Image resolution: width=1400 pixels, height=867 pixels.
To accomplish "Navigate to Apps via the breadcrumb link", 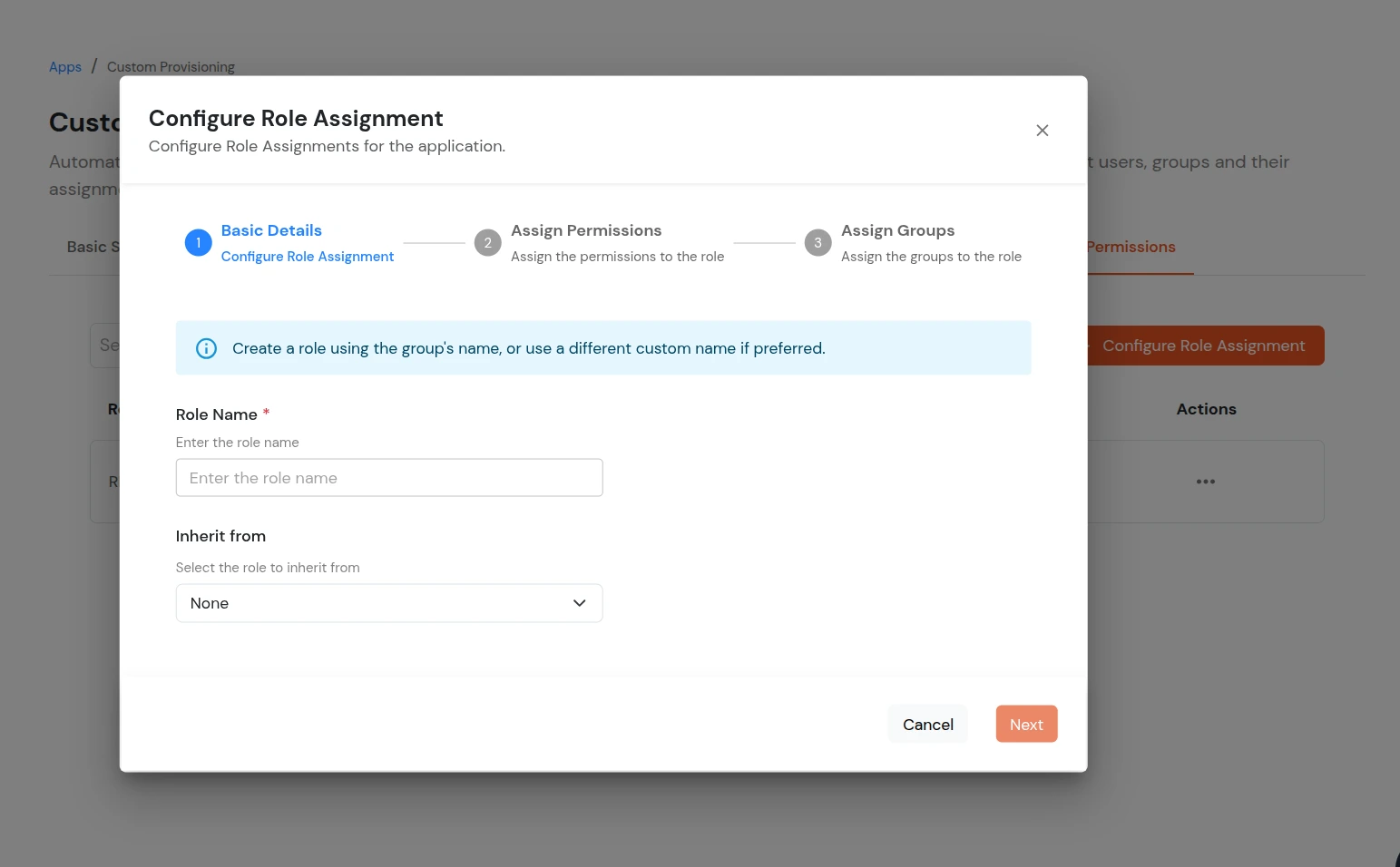I will pos(64,66).
